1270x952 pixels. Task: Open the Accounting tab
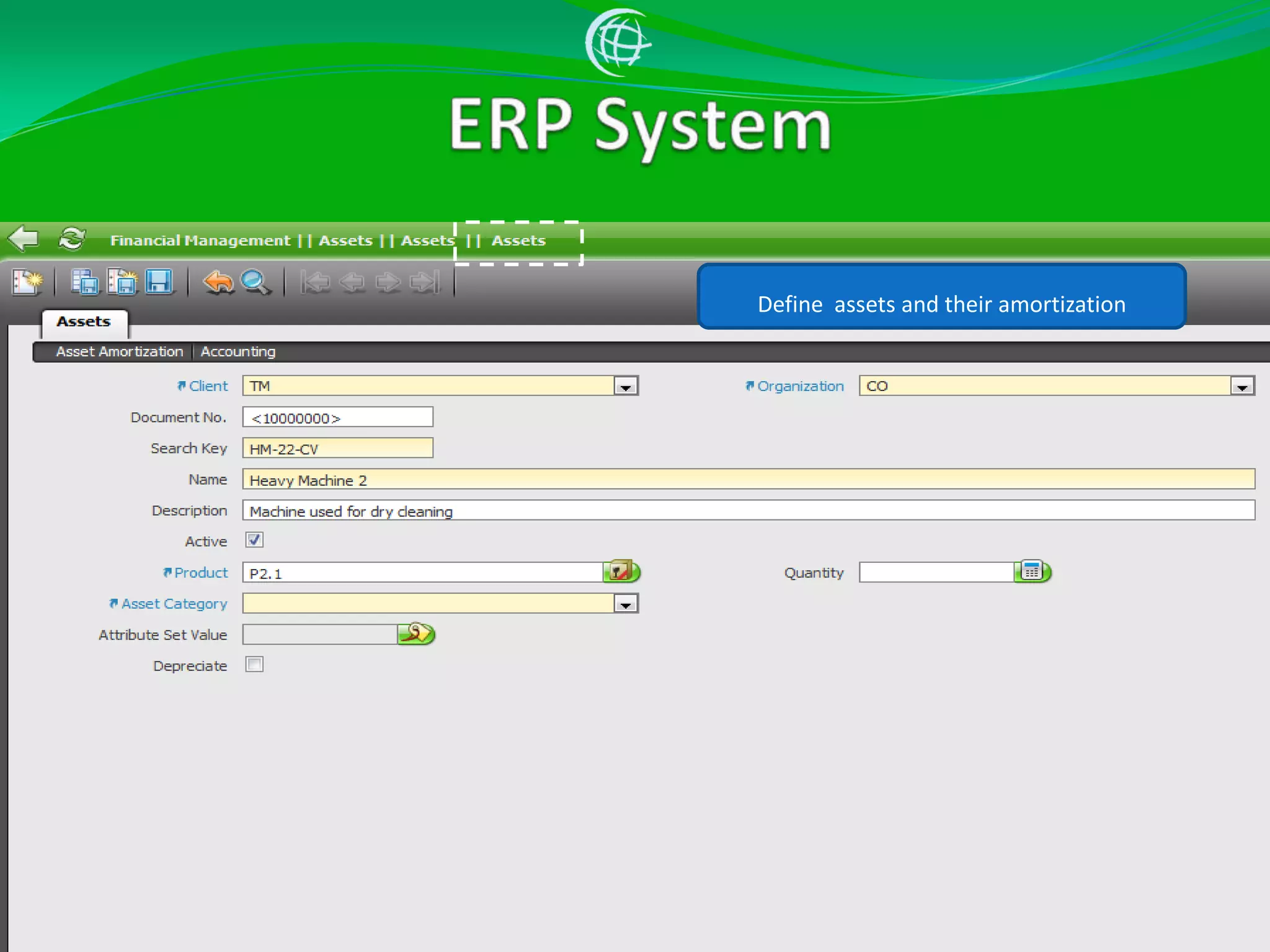[x=238, y=351]
